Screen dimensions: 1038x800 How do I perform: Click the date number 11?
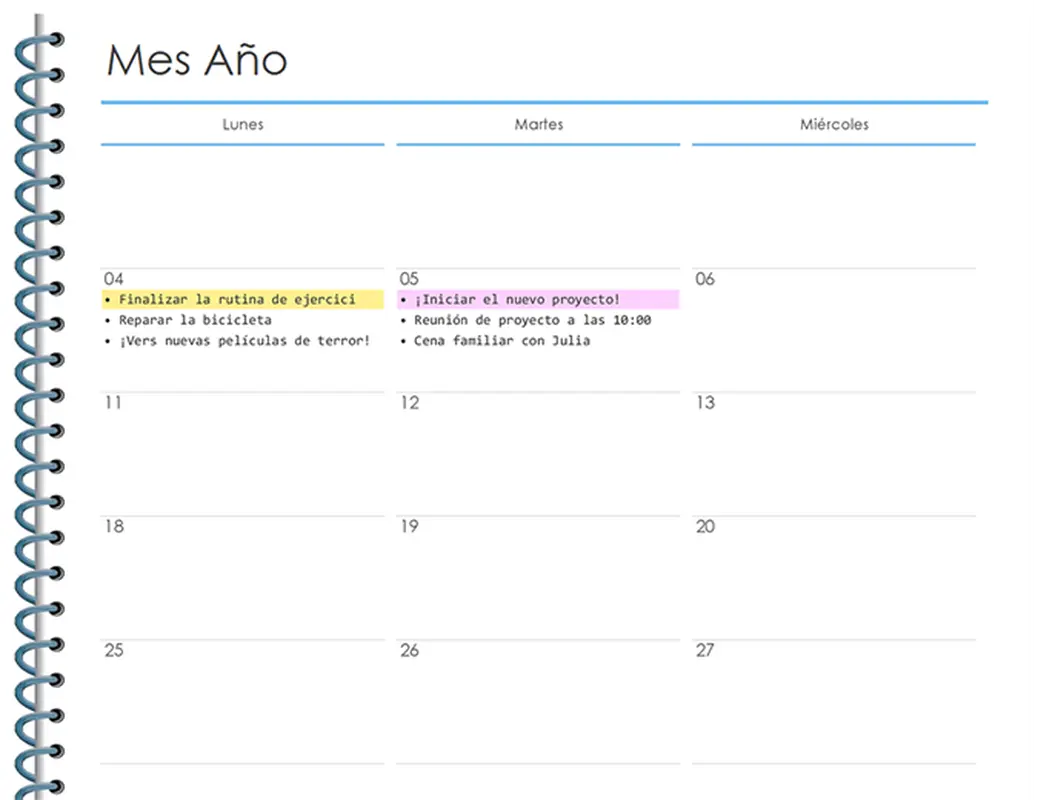tap(113, 403)
